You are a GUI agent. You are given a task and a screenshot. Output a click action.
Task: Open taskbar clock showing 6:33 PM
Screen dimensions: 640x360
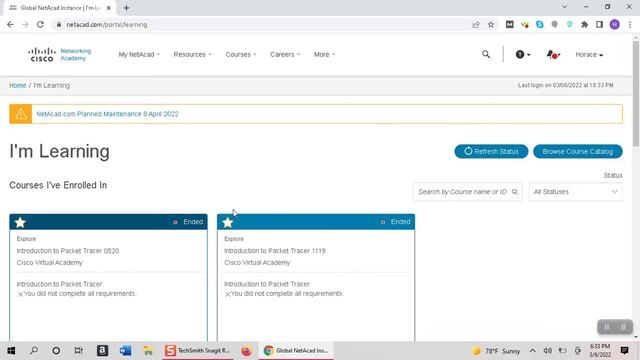(x=600, y=351)
